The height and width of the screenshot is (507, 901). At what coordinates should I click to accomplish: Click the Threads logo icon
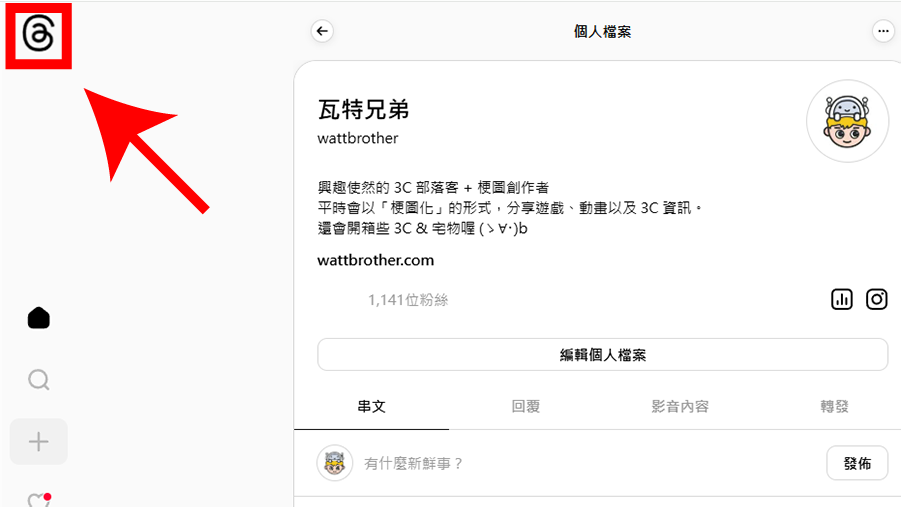point(38,37)
